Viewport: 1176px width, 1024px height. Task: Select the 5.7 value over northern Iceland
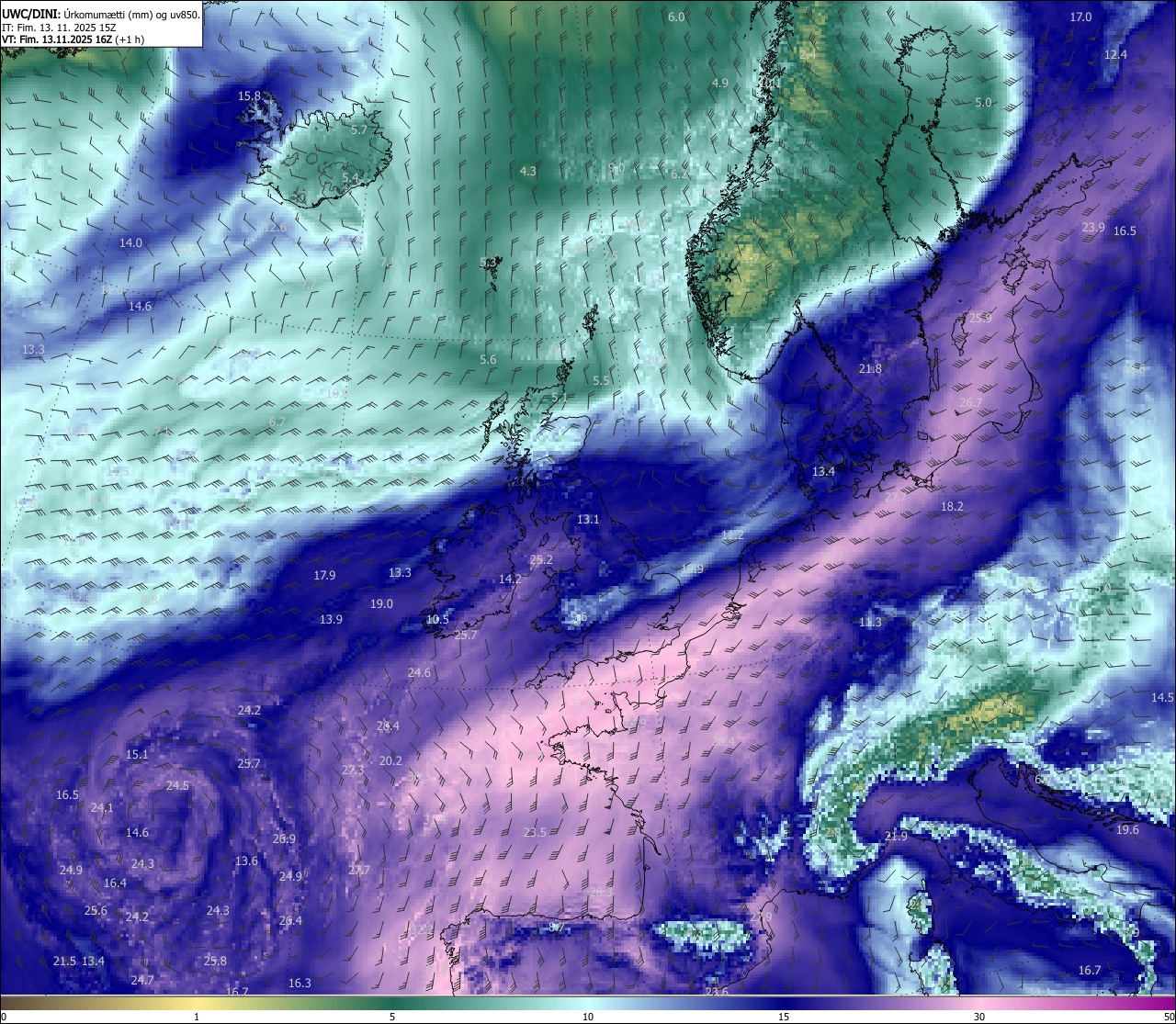(x=359, y=129)
